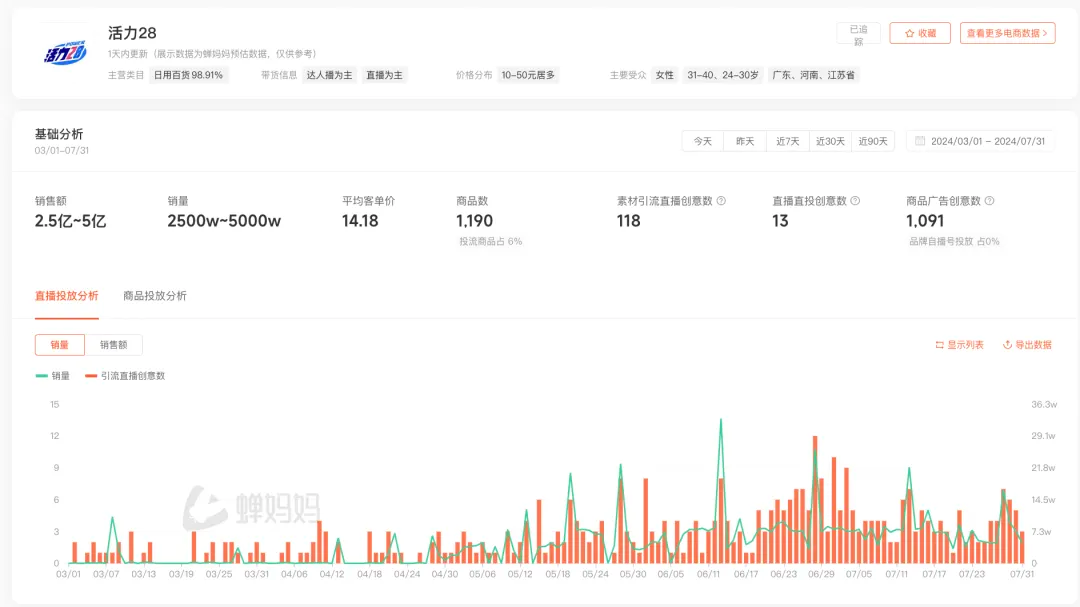1080x607 pixels.
Task: Switch to 直播投放分析 tab
Action: pyautogui.click(x=67, y=296)
